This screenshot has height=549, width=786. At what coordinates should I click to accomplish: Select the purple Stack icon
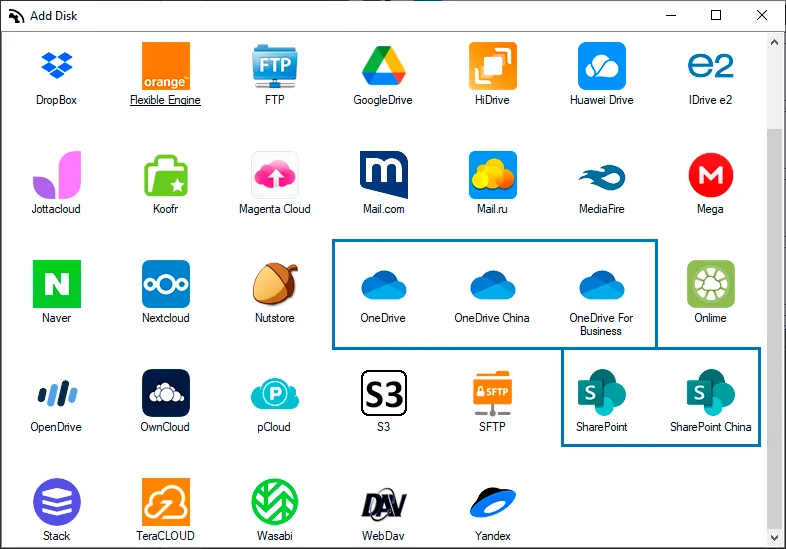[57, 502]
